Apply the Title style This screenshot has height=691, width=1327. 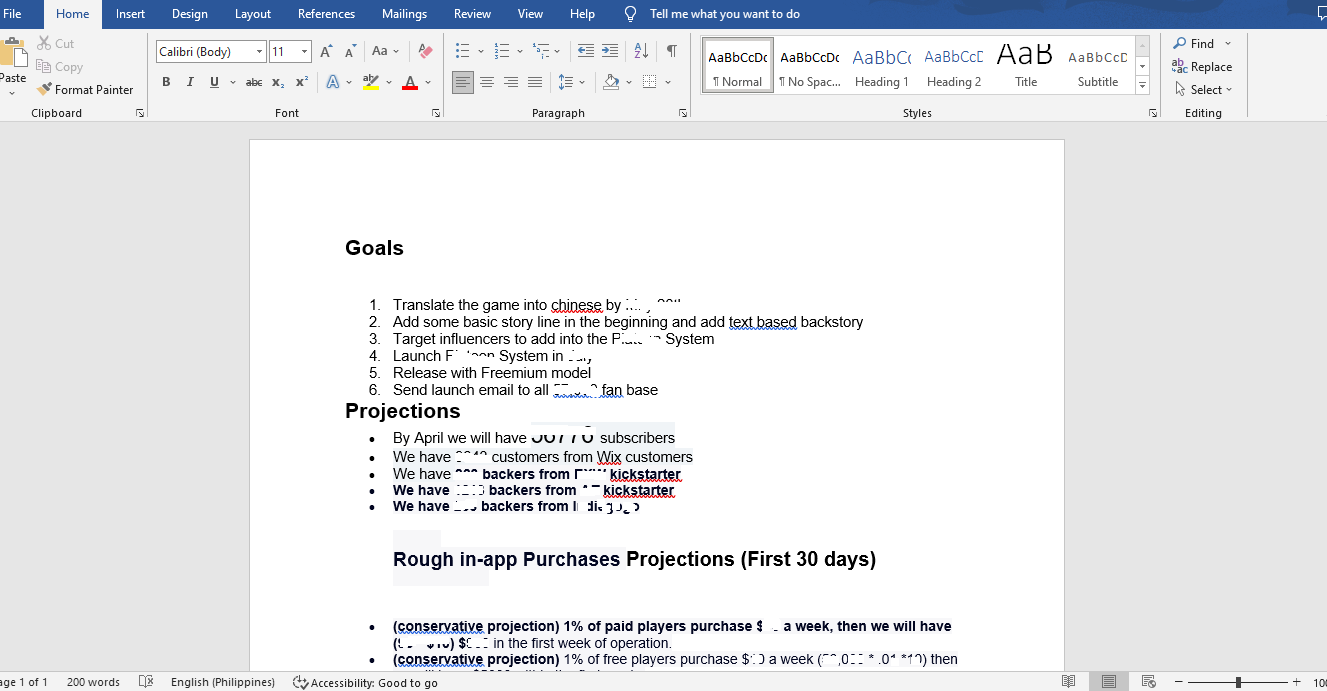[x=1026, y=66]
